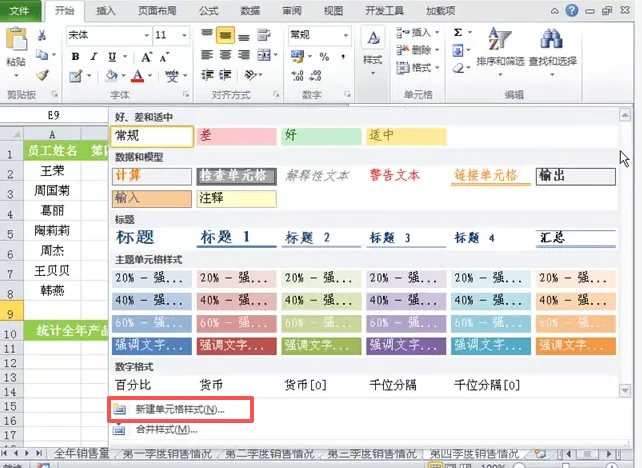Increase font size with large A icon

146,57
